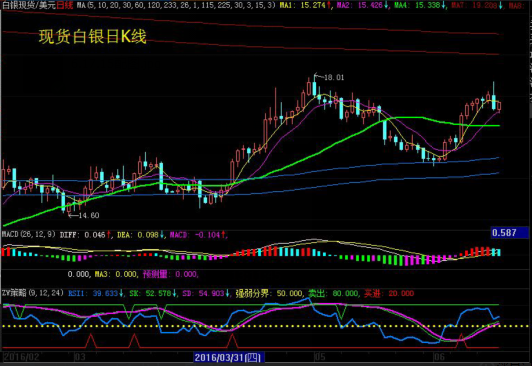The width and height of the screenshot is (532, 366).
Task: Click the DIFF 0.046 value label
Action: [x=86, y=235]
